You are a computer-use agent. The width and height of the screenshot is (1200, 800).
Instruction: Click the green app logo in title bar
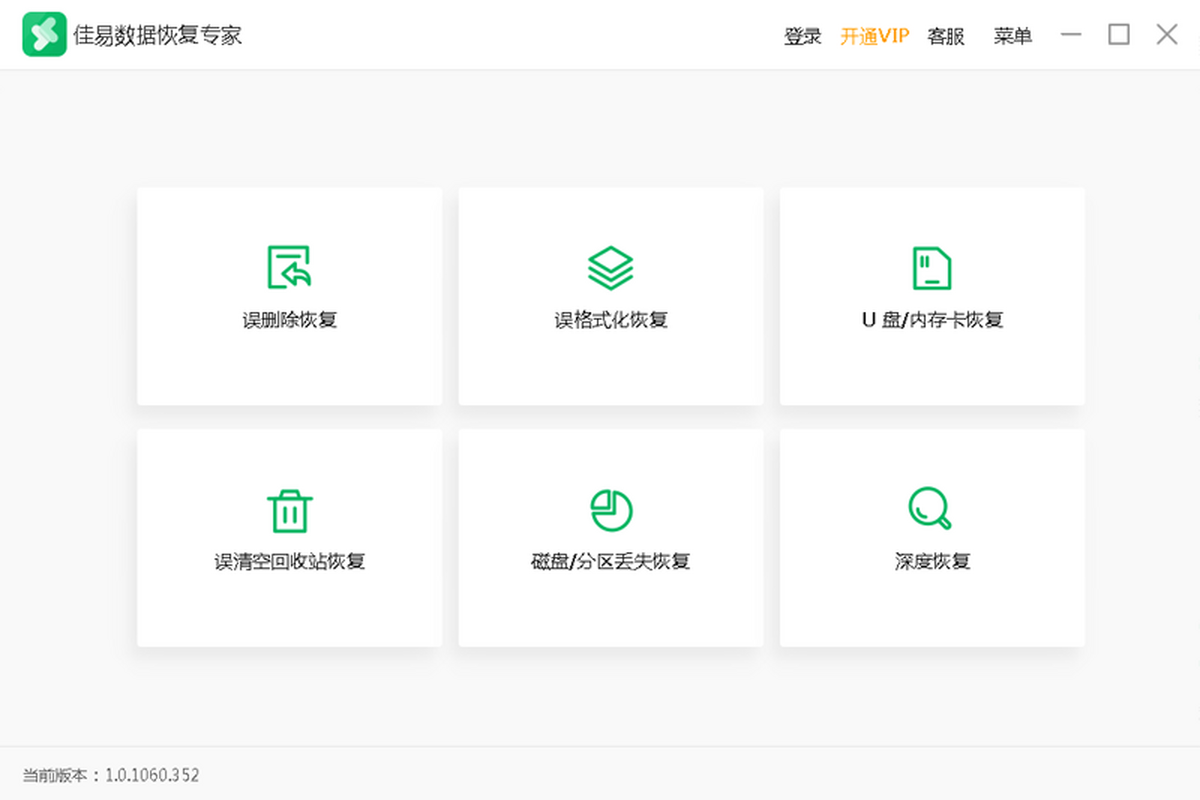tap(44, 35)
